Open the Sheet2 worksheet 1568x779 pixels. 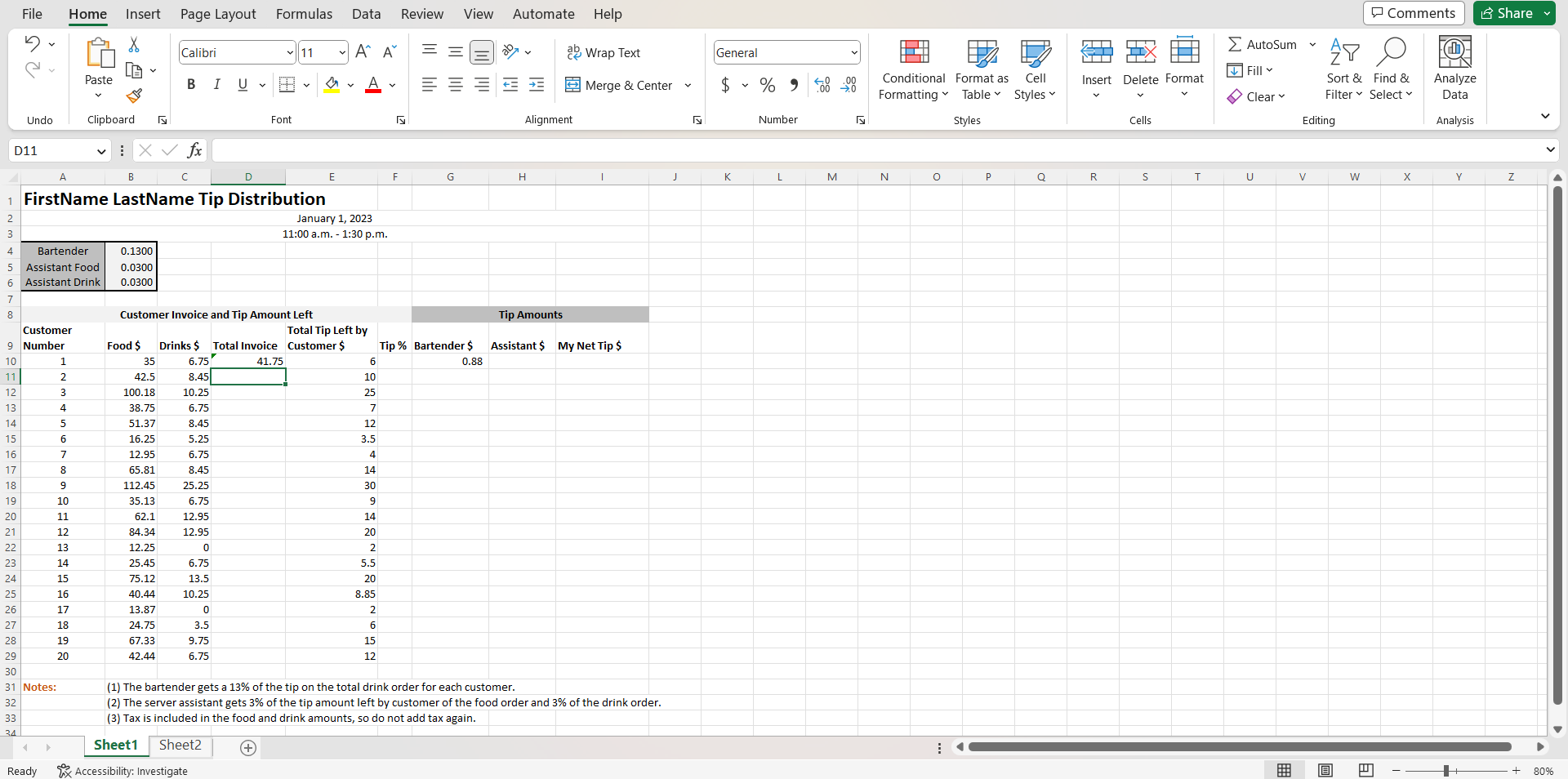coord(180,745)
